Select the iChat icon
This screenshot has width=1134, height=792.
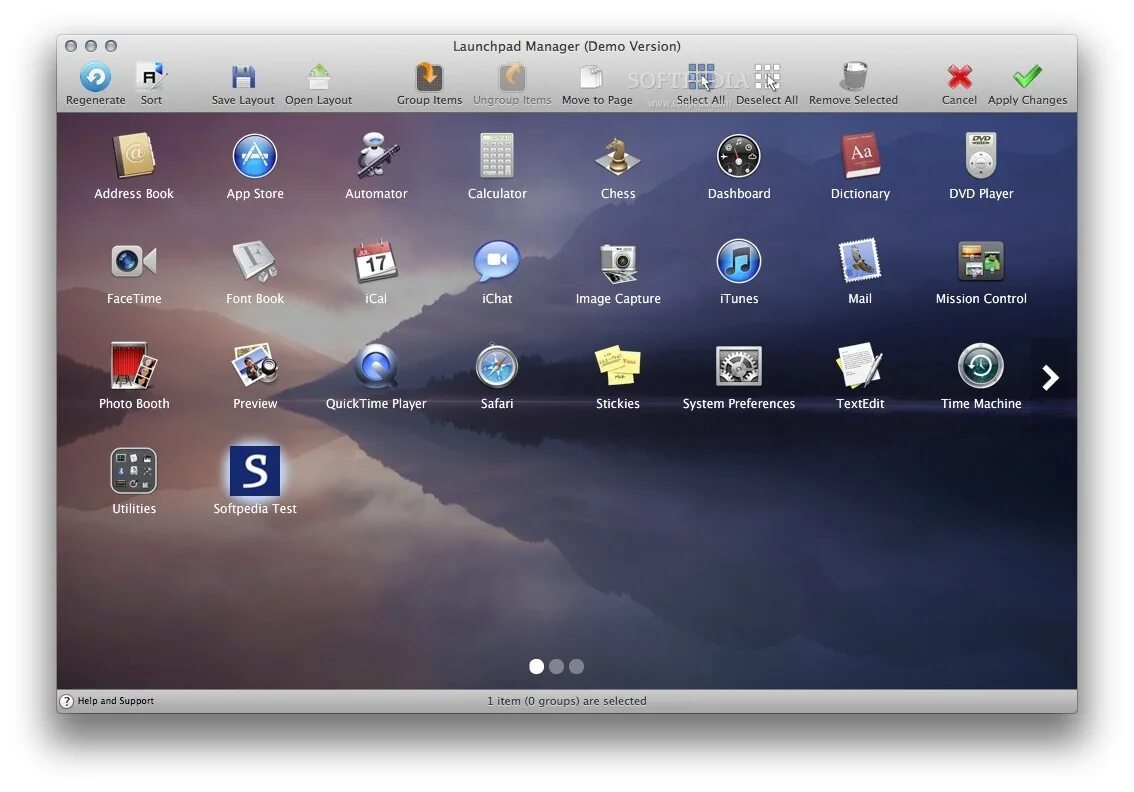click(x=497, y=260)
